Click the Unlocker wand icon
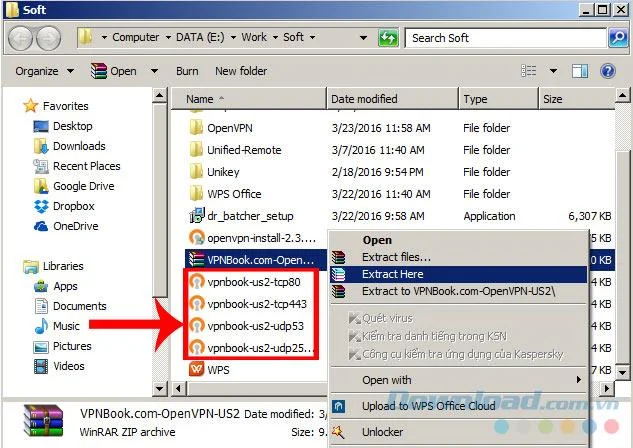 338,432
